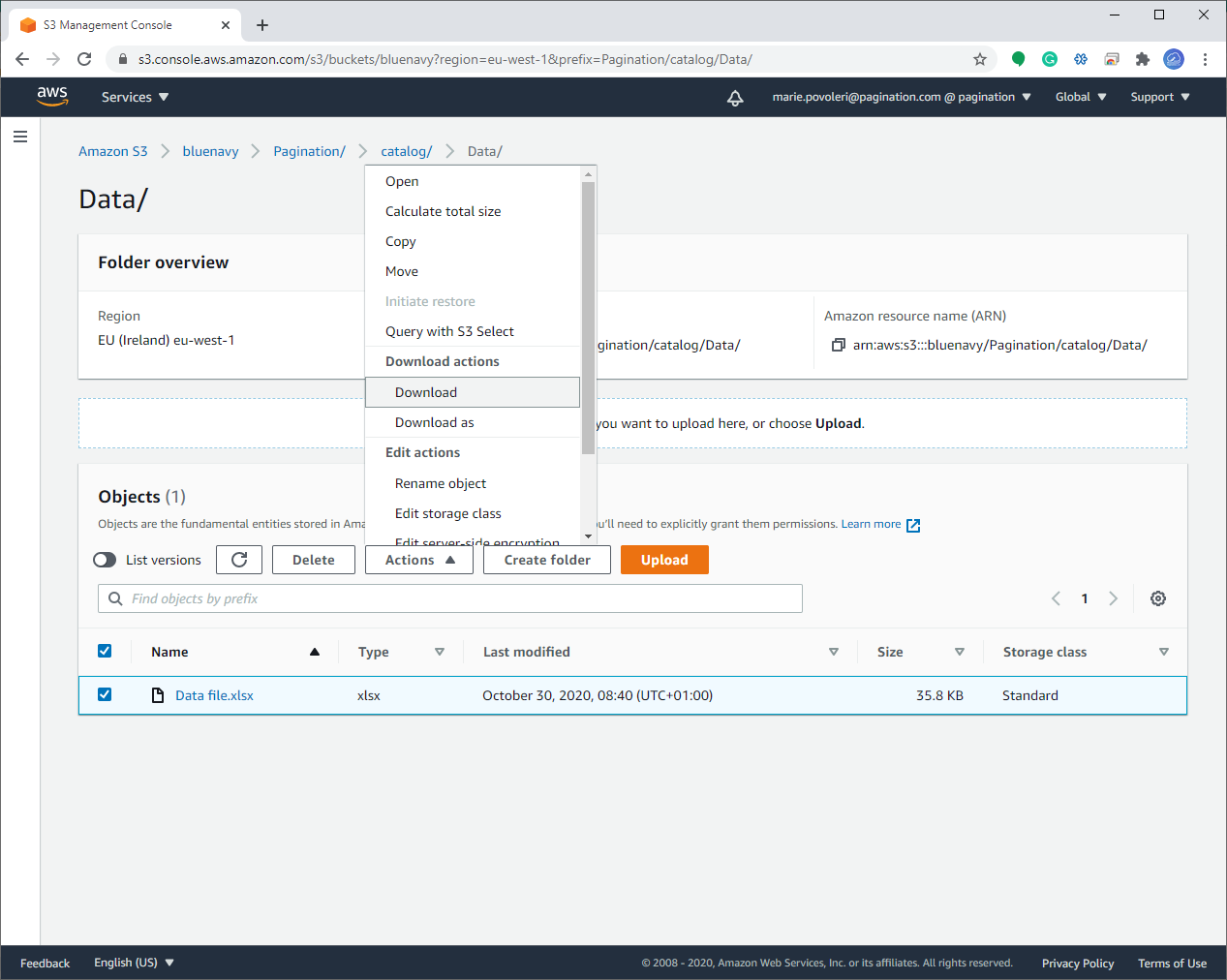Sort by the Type column arrow
The height and width of the screenshot is (980, 1227).
click(x=440, y=652)
